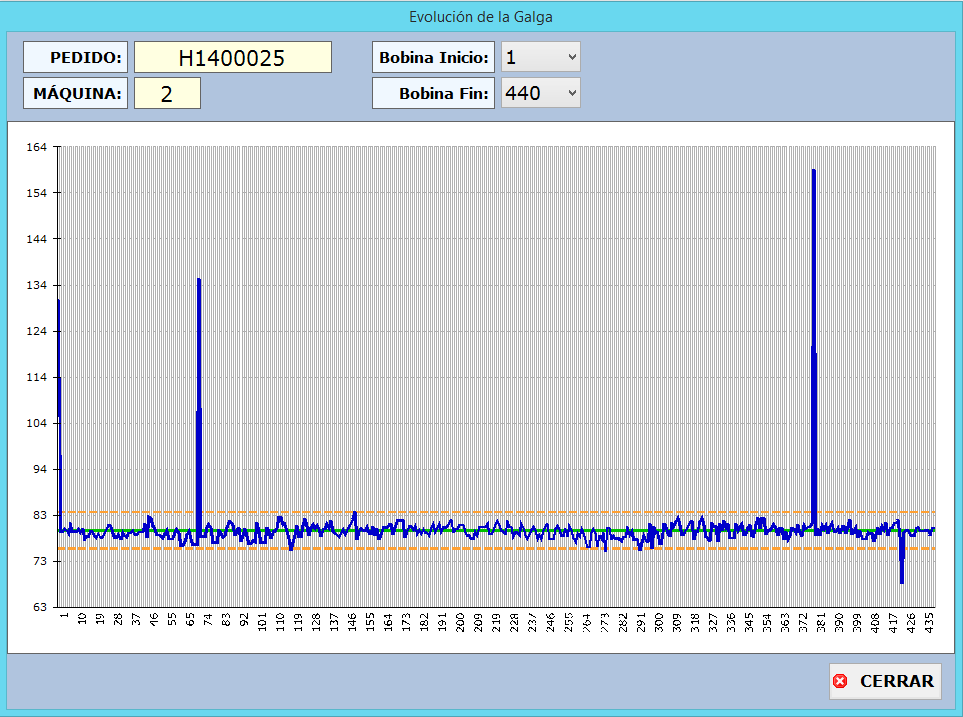Screen dimensions: 963x717
Task: Expand the Bobina Fin dropdown arrow
Action: pos(572,93)
